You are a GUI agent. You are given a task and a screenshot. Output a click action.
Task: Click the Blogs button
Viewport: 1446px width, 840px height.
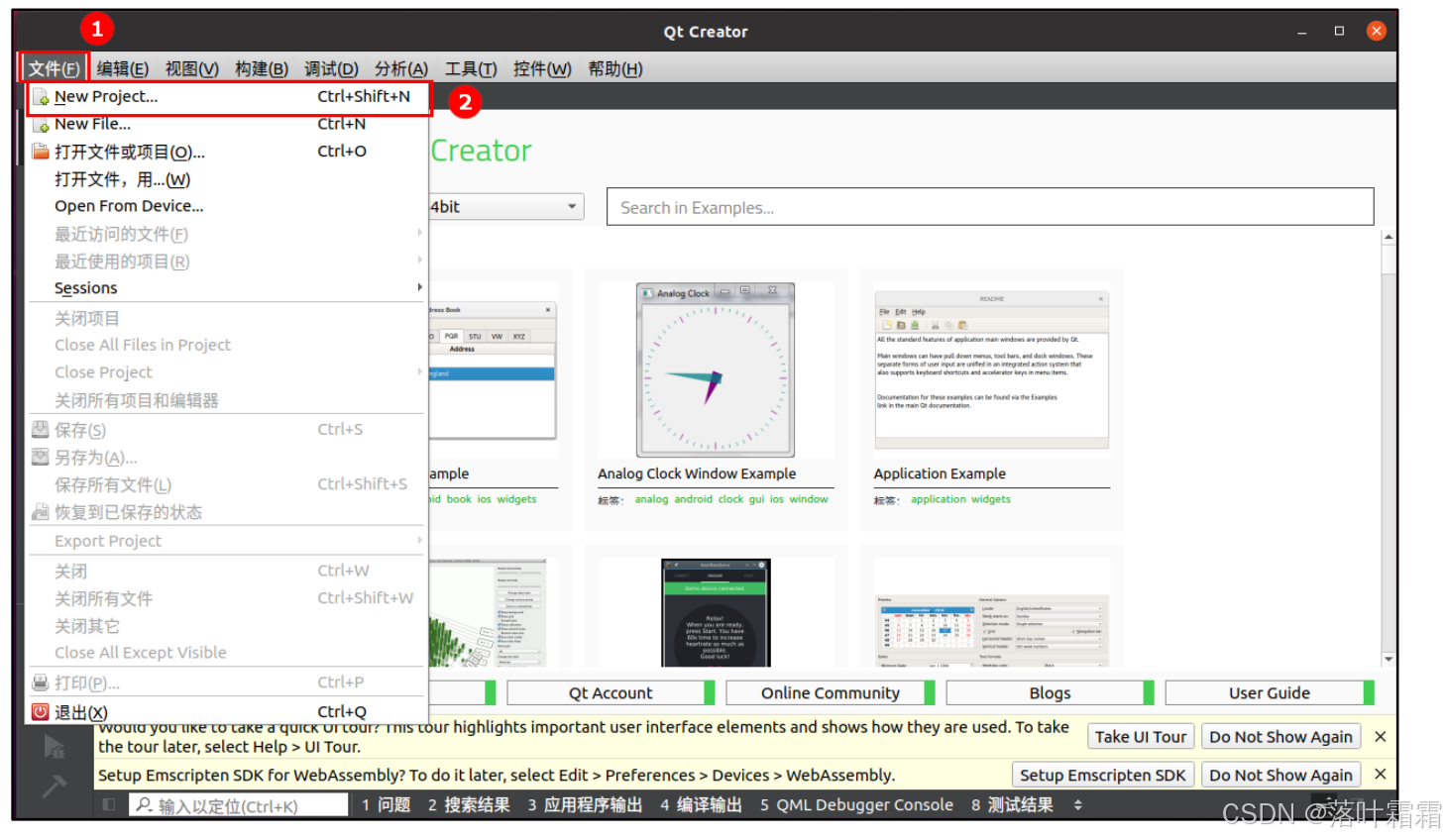(x=1051, y=693)
